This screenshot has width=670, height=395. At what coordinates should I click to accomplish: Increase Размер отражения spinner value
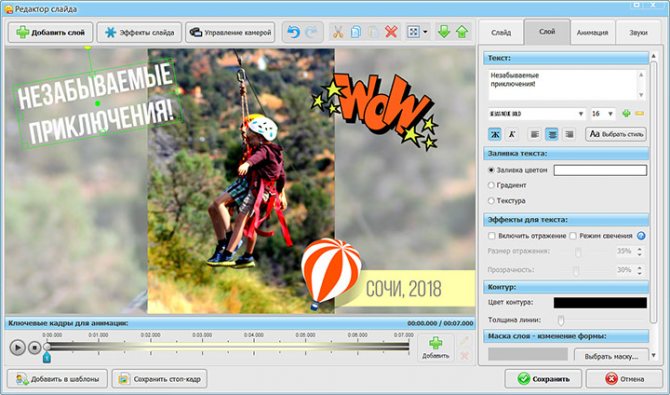[x=640, y=248]
